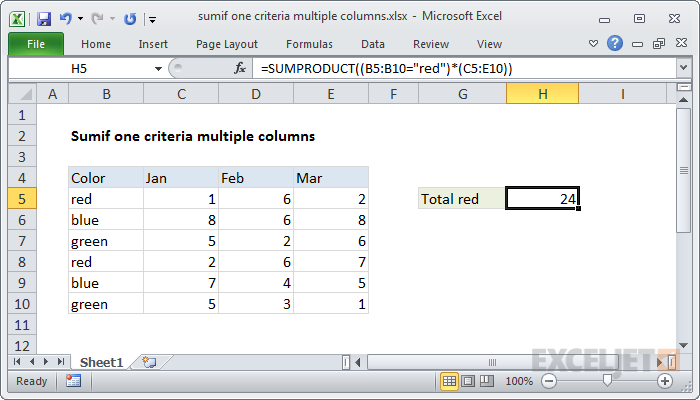Click the zoom slider handle
This screenshot has width=700, height=400.
[607, 380]
